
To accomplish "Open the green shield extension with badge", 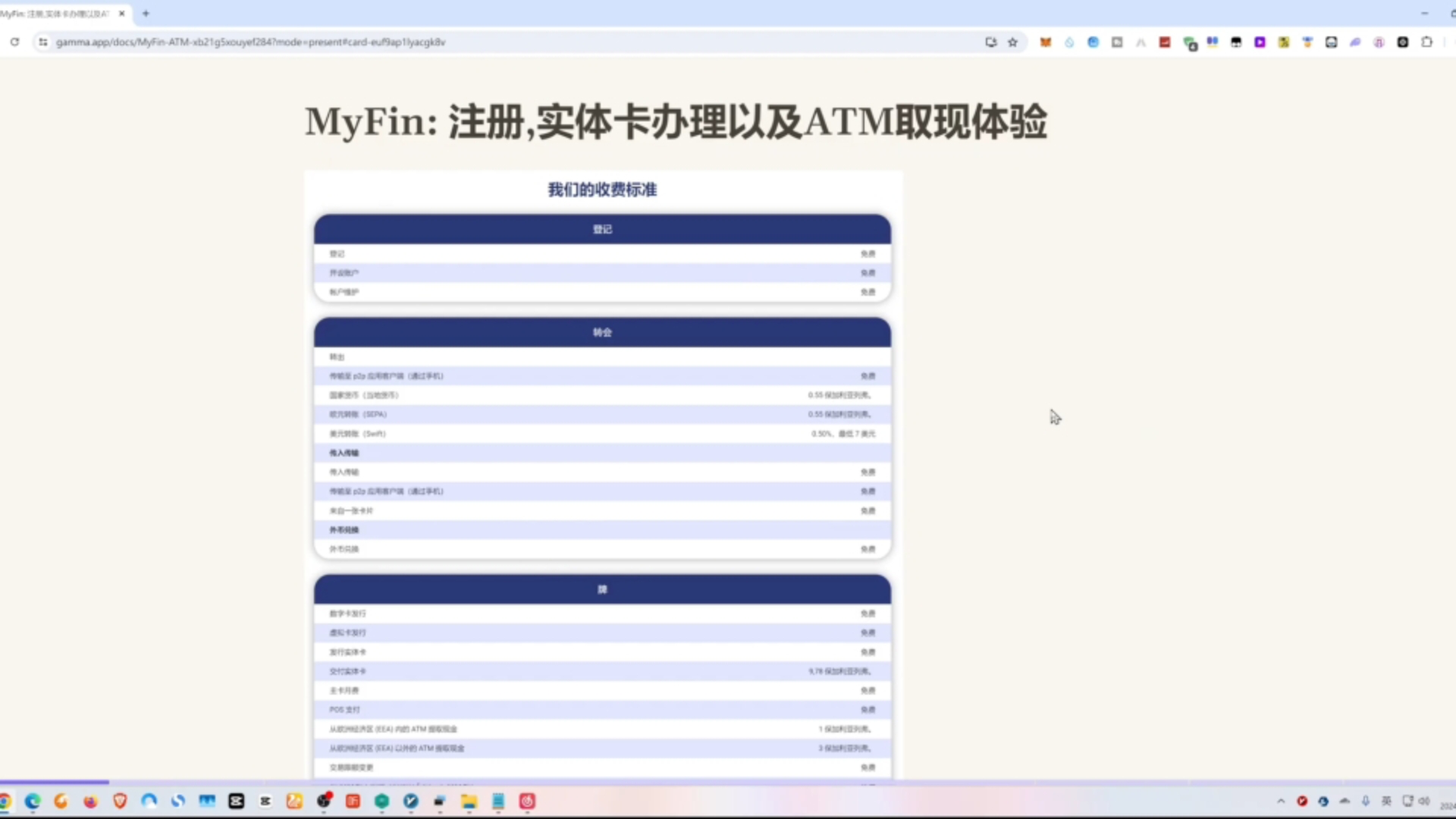I will (x=1189, y=43).
